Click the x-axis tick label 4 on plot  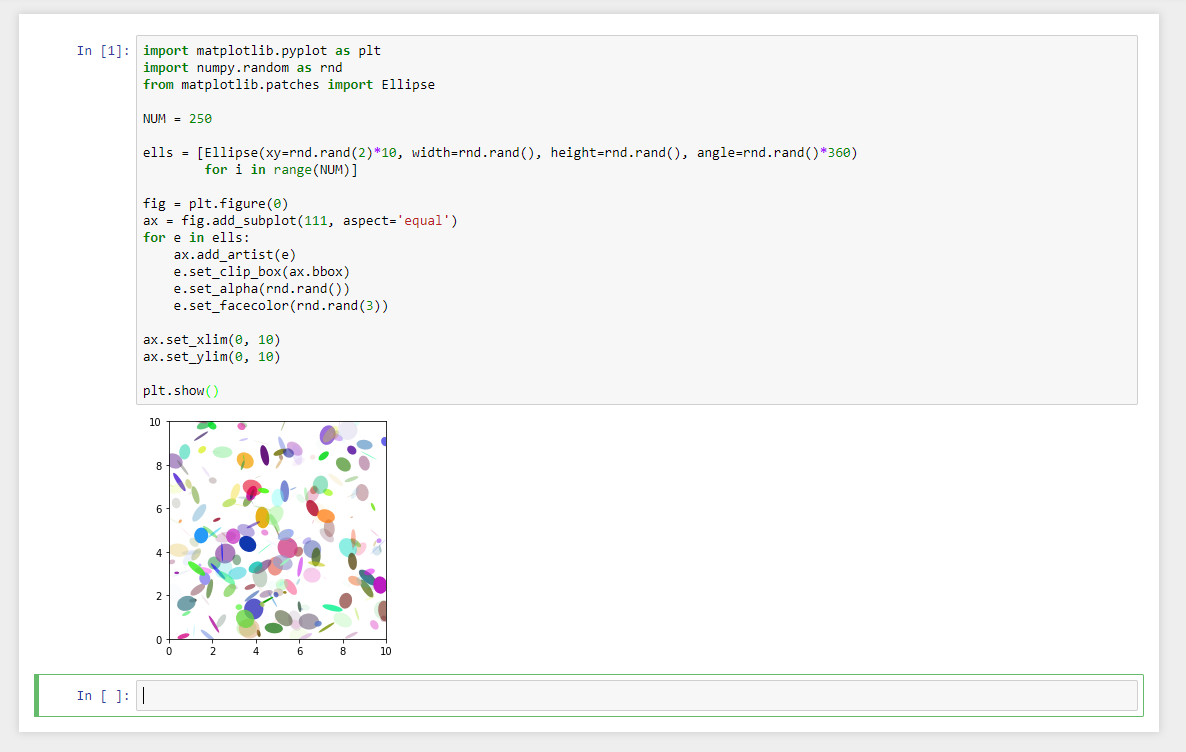pyautogui.click(x=256, y=651)
